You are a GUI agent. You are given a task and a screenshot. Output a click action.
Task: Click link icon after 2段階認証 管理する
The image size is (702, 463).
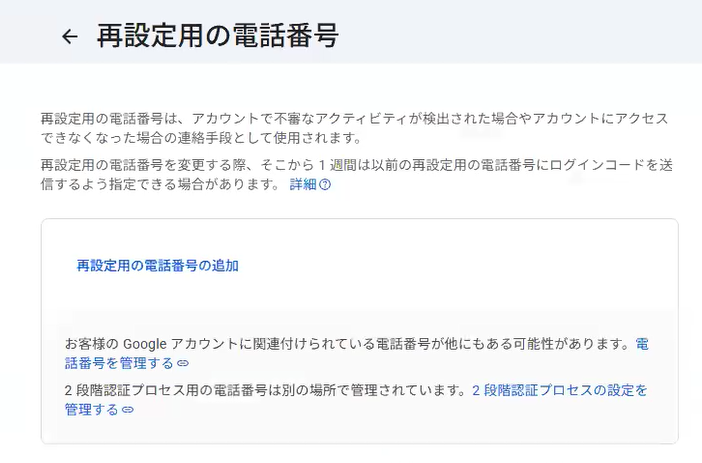point(128,409)
